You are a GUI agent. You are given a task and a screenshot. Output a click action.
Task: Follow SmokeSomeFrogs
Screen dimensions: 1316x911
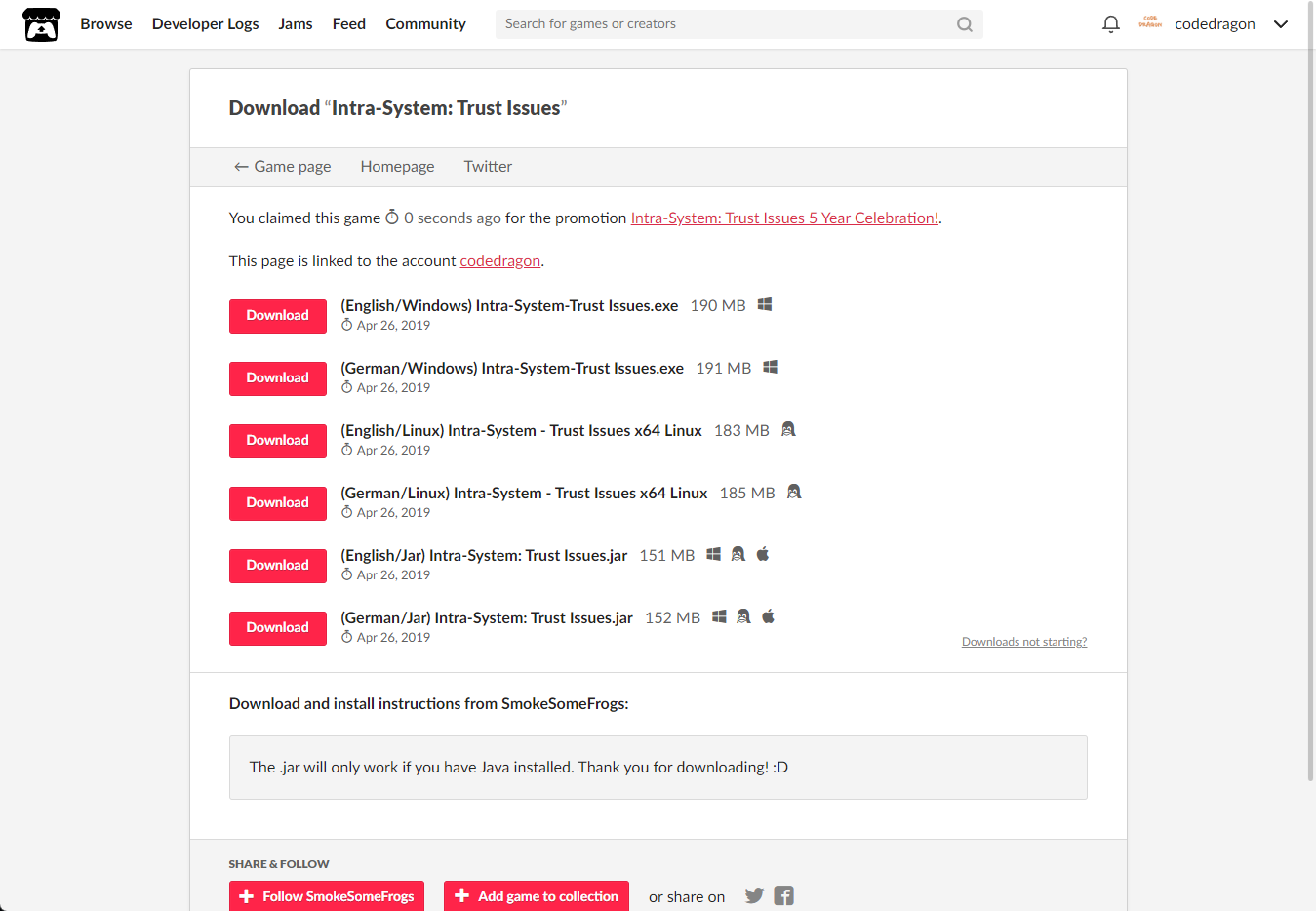pos(327,896)
